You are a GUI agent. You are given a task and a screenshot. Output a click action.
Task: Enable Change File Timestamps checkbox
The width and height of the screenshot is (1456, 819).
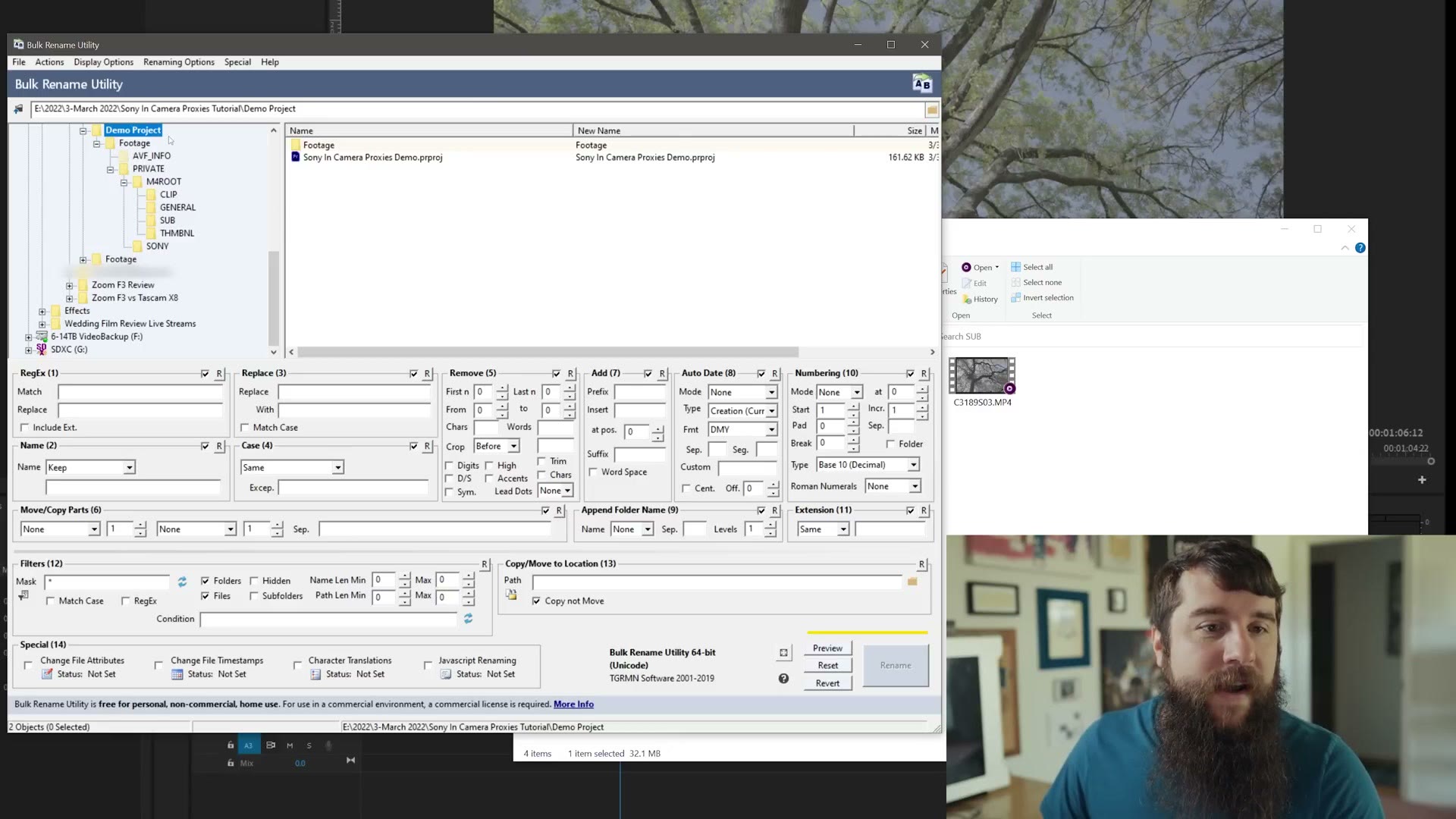pyautogui.click(x=158, y=665)
